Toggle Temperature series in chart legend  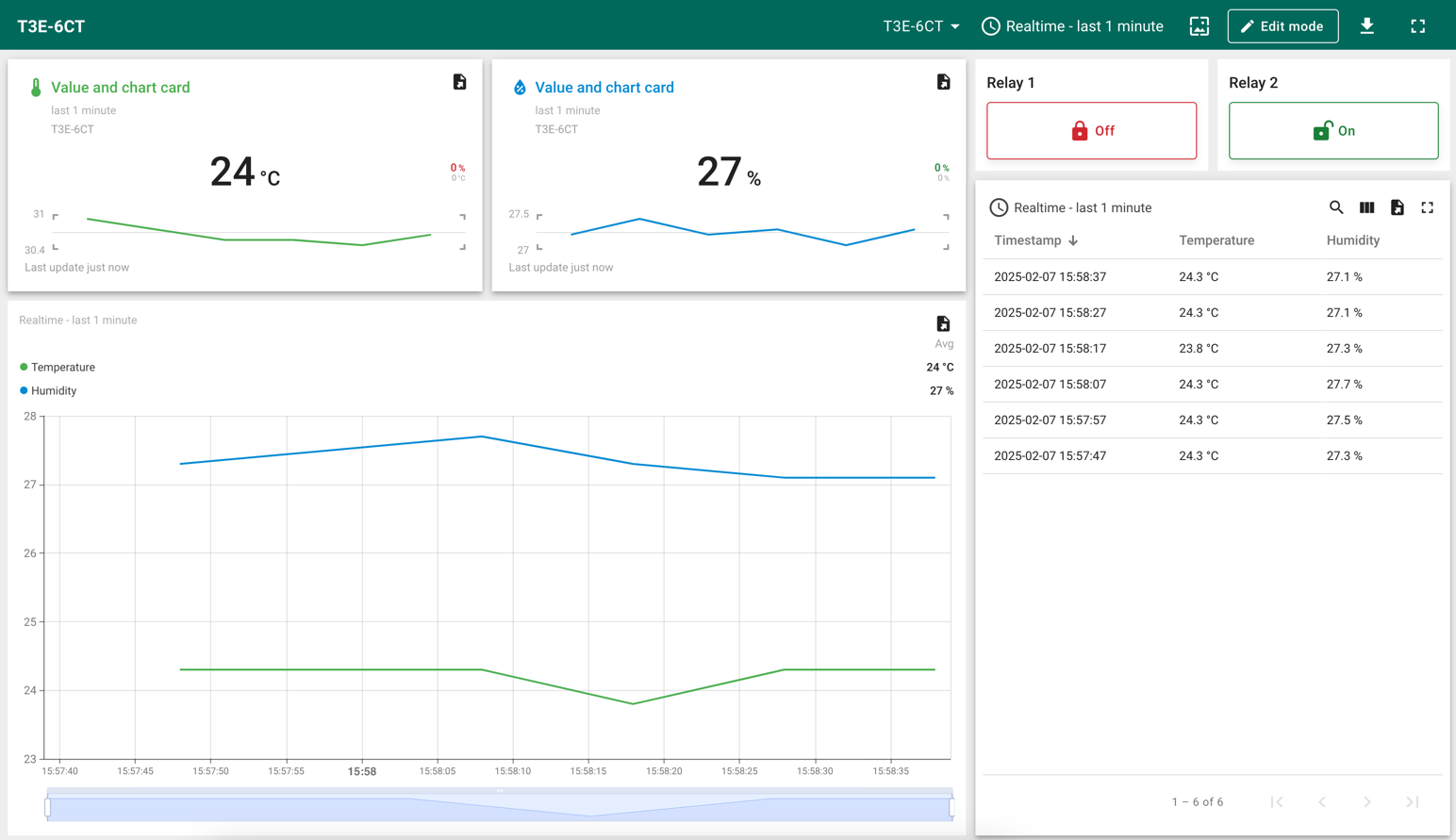[x=62, y=368]
